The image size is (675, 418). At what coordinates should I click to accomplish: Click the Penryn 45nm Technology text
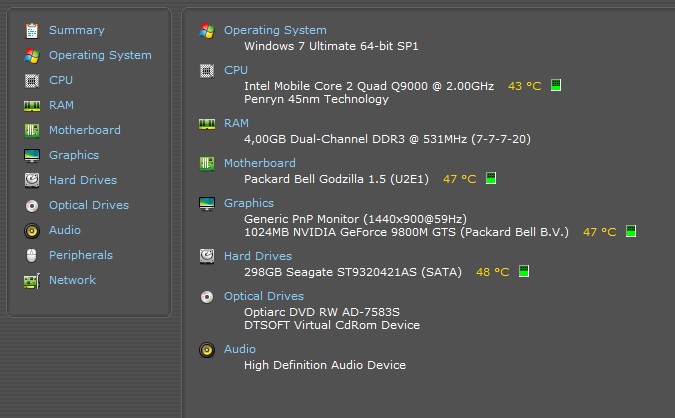[316, 99]
